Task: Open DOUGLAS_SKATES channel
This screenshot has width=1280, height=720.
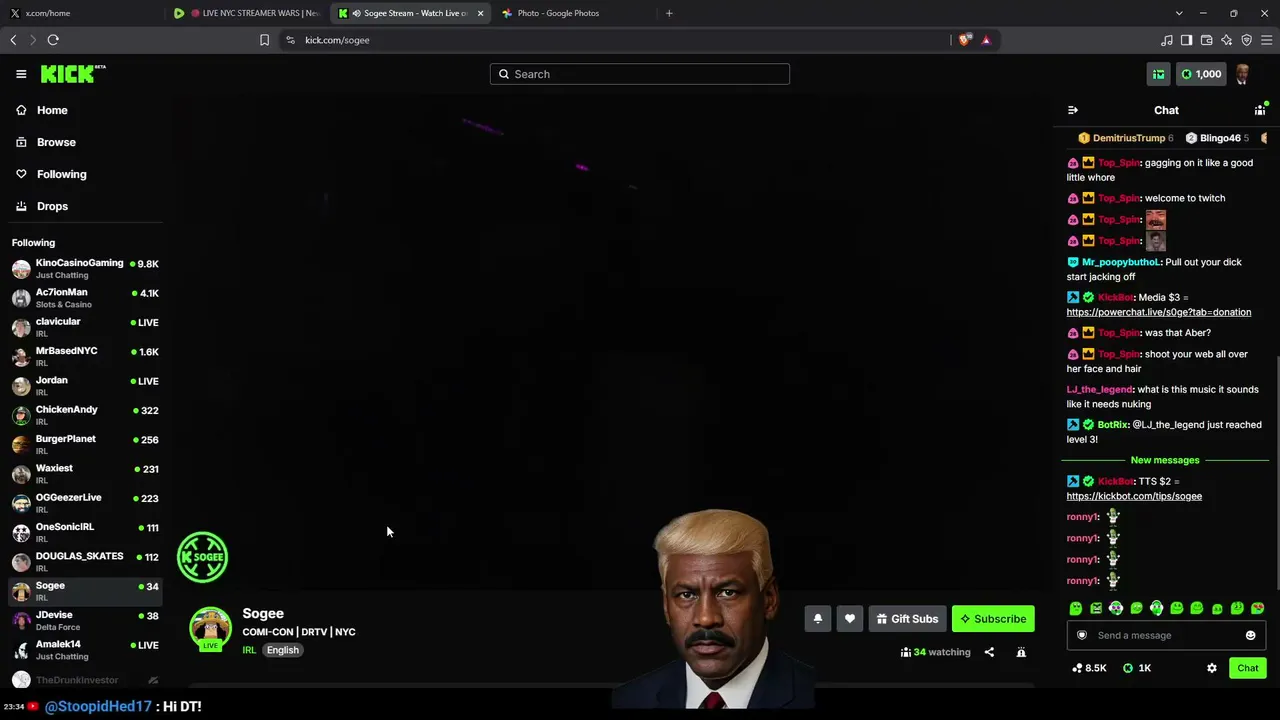Action: 85,562
